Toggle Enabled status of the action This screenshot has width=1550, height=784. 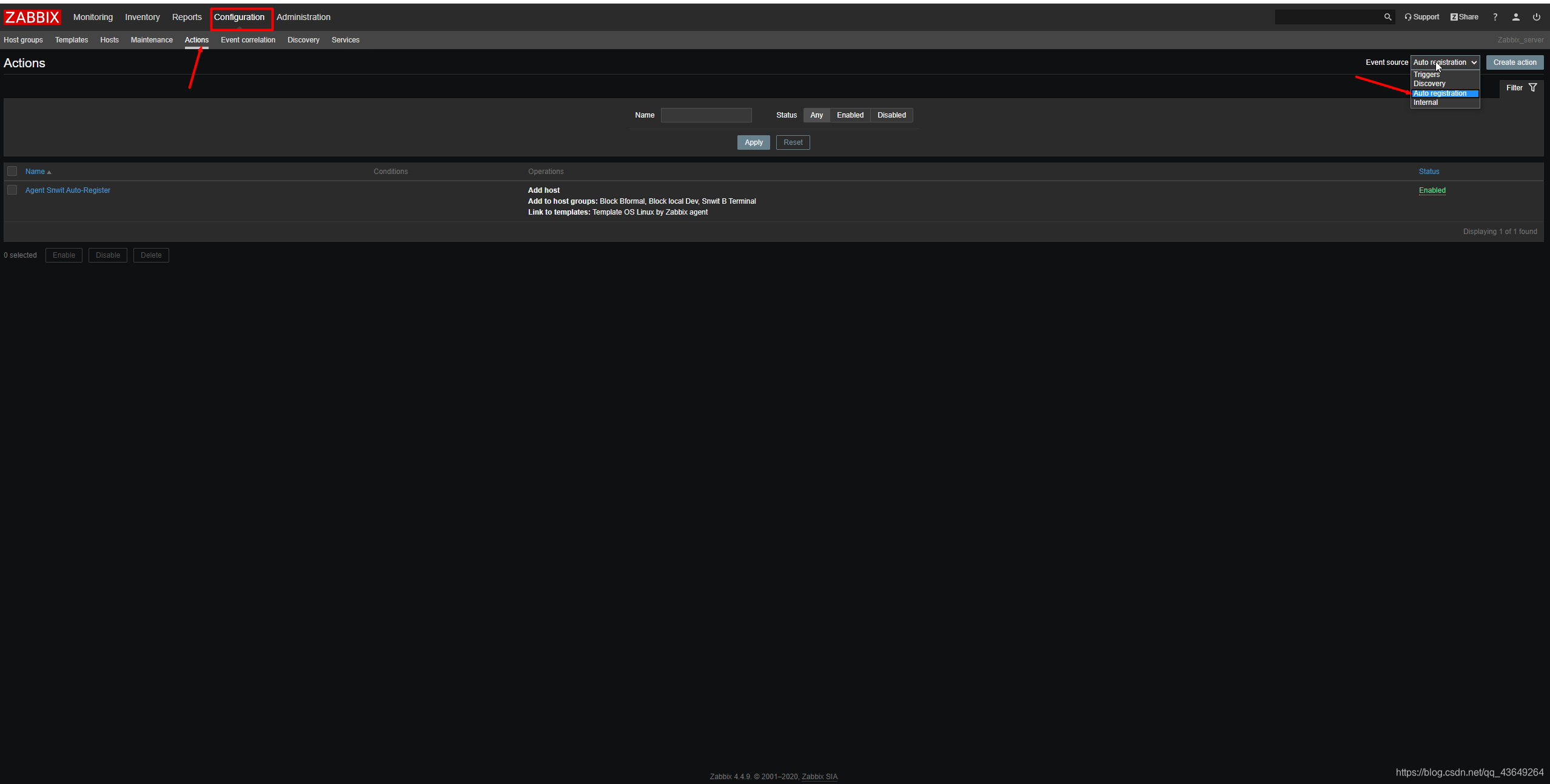click(x=1432, y=190)
